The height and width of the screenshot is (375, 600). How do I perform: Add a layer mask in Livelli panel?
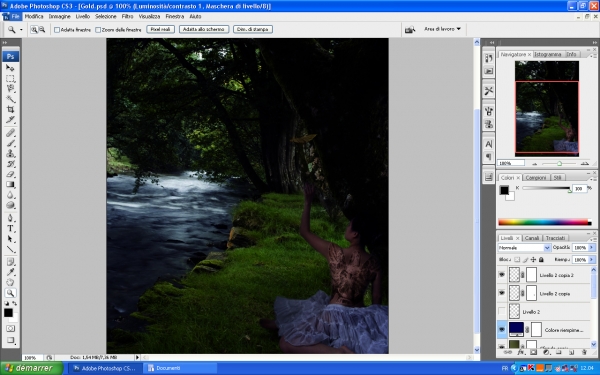[x=533, y=352]
